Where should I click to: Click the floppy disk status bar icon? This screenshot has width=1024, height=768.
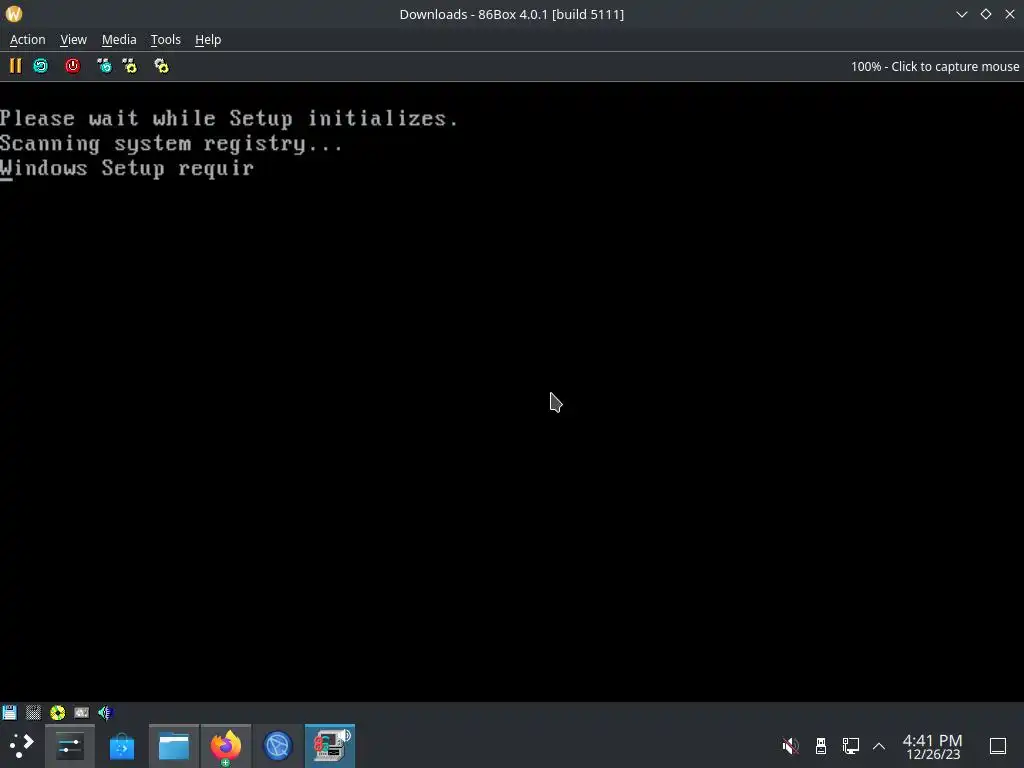point(9,712)
